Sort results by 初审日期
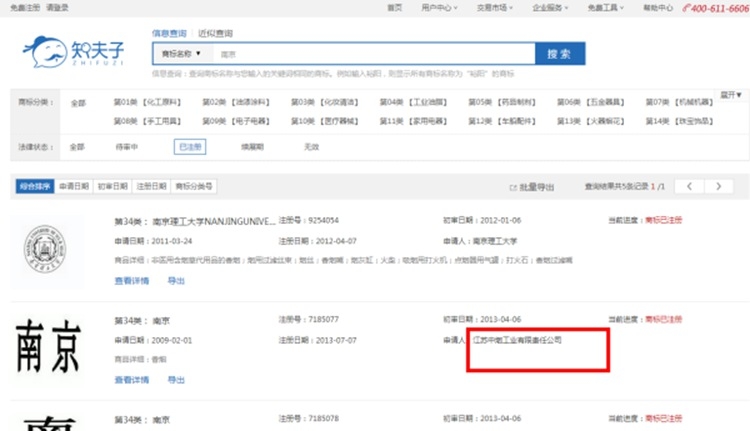This screenshot has height=431, width=750. 112,186
